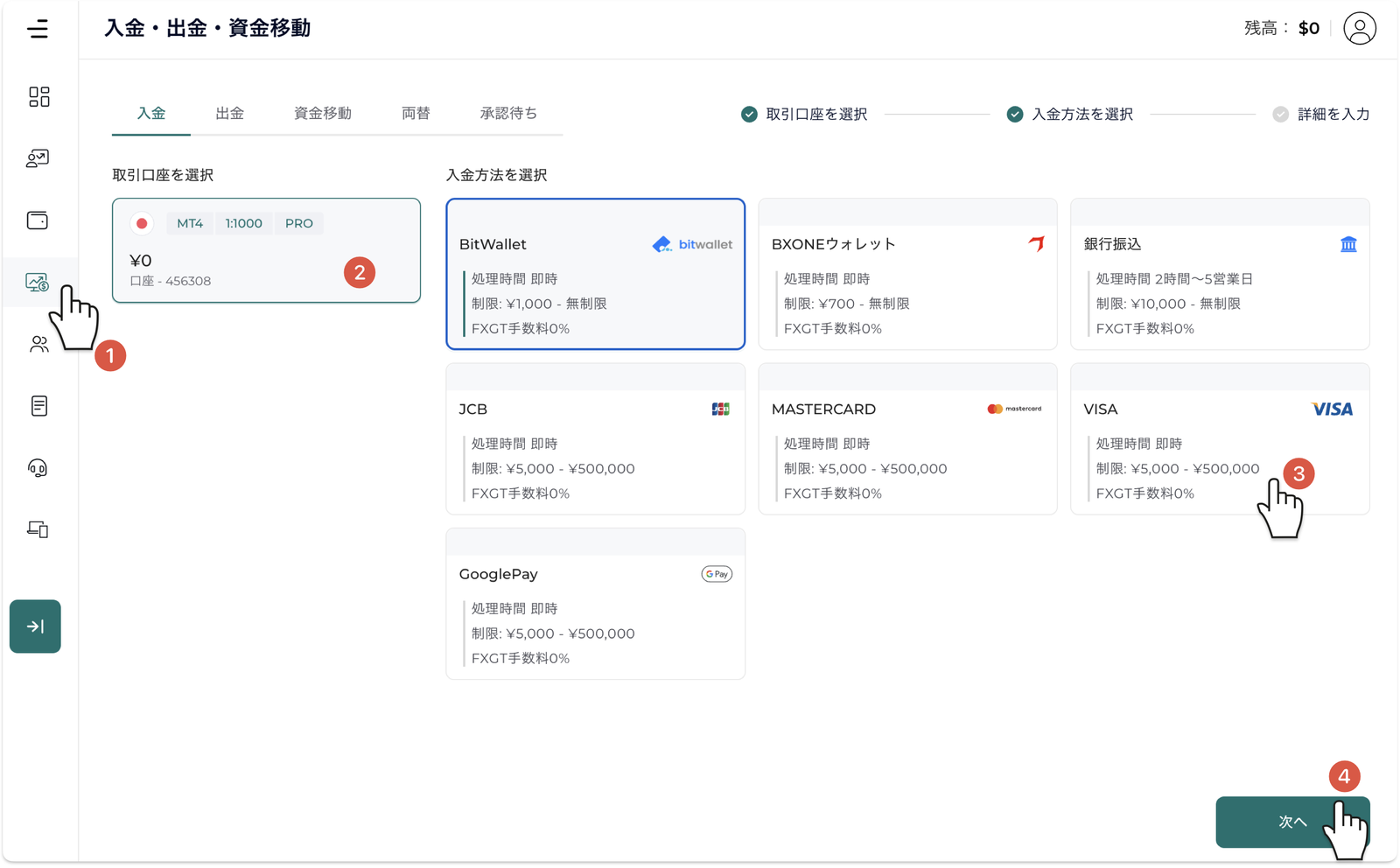The width and height of the screenshot is (1400, 868).
Task: Open the support headset icon in sidebar
Action: coord(38,468)
